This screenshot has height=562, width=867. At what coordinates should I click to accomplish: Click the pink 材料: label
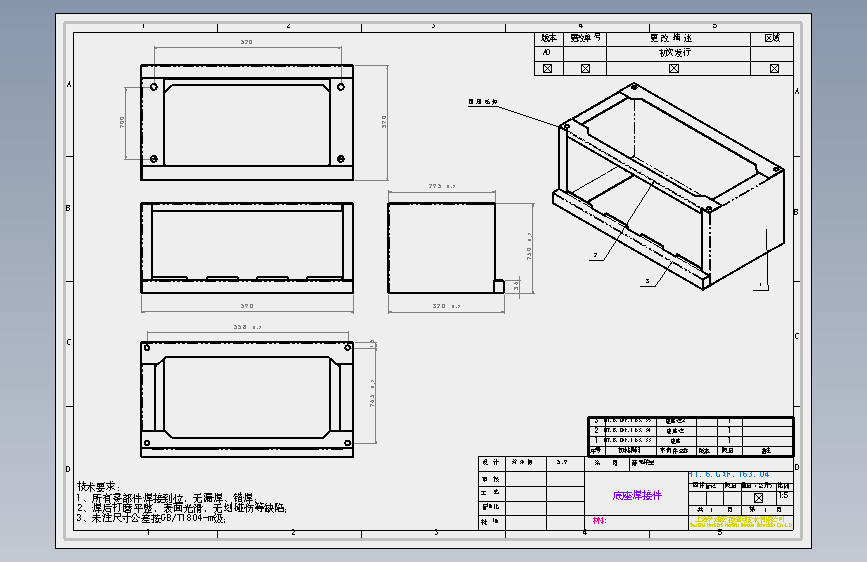(599, 521)
